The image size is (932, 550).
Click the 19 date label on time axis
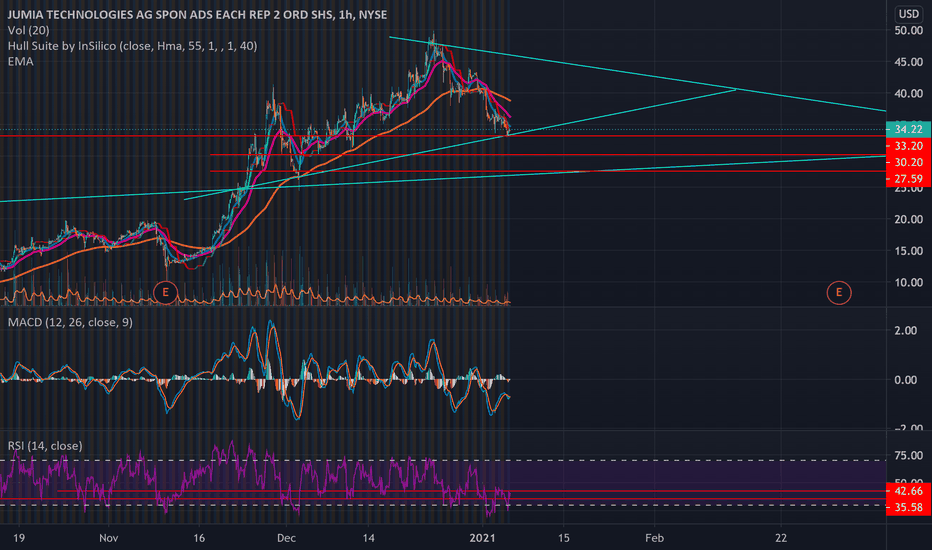[19, 538]
